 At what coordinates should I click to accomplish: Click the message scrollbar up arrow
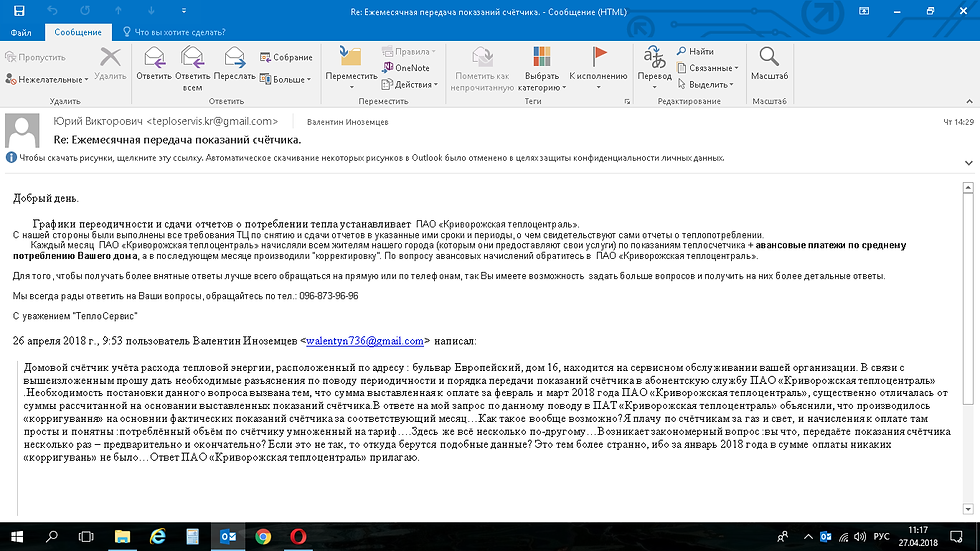[968, 187]
